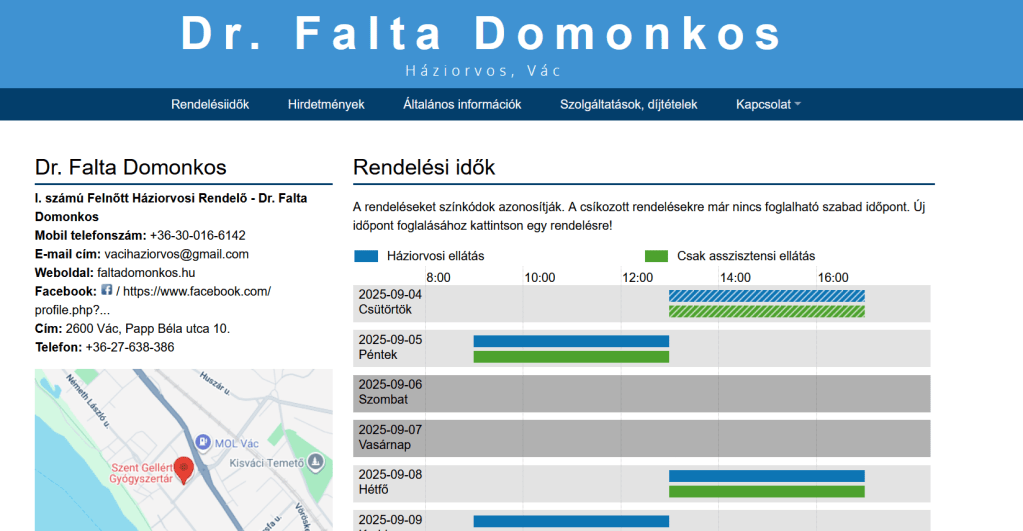1023x531 pixels.
Task: Click the Dr. Falta Domonkos header title
Action: tap(482, 34)
